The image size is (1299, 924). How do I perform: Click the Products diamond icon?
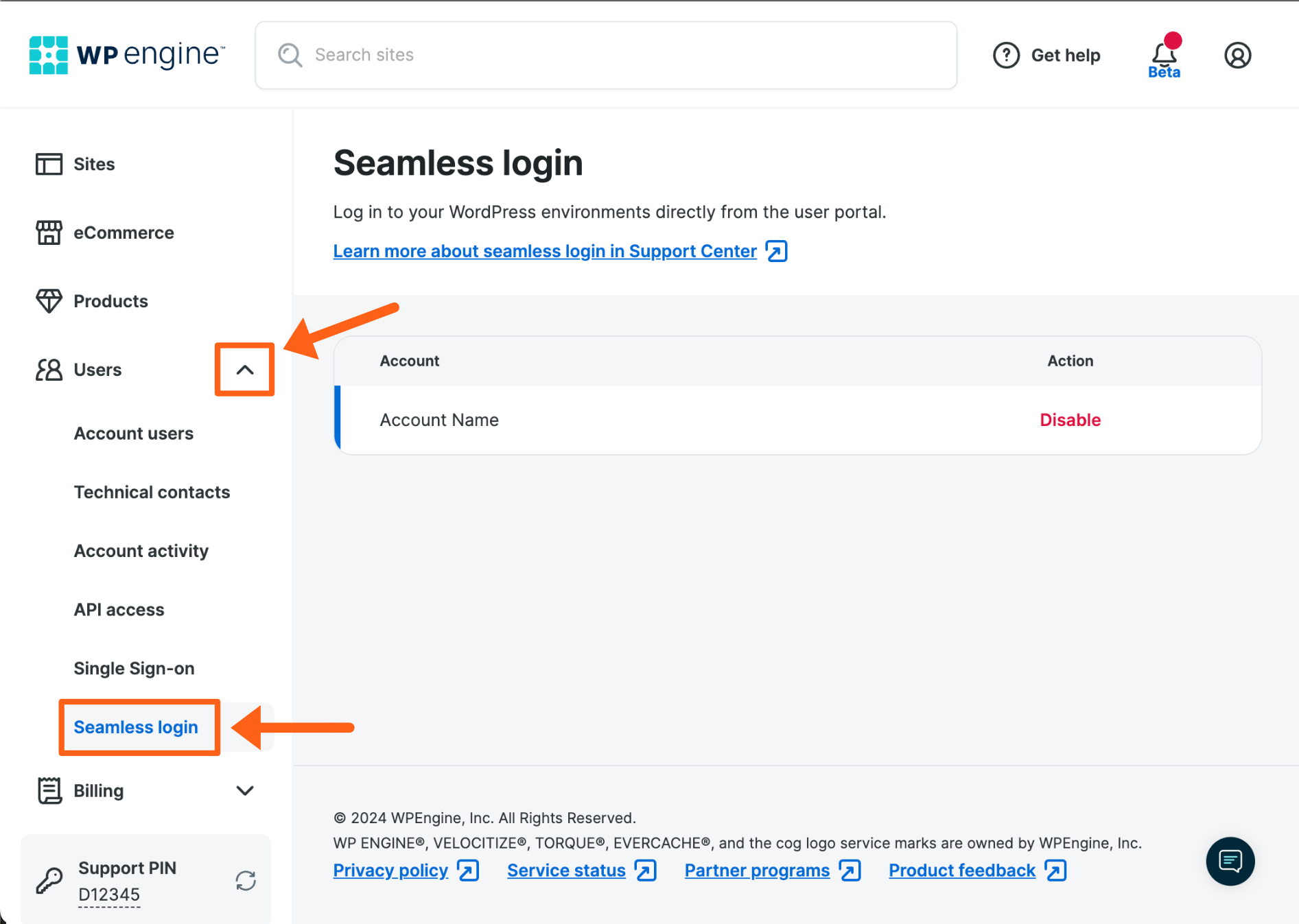[x=49, y=300]
